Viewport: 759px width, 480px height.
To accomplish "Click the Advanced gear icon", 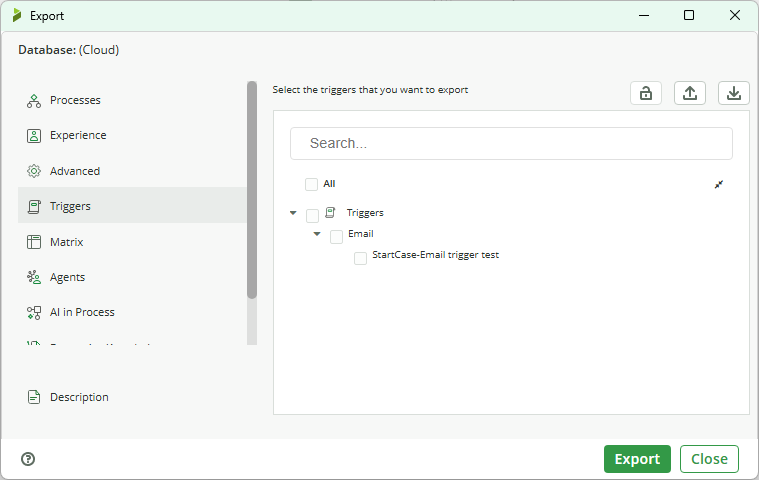I will (x=34, y=171).
